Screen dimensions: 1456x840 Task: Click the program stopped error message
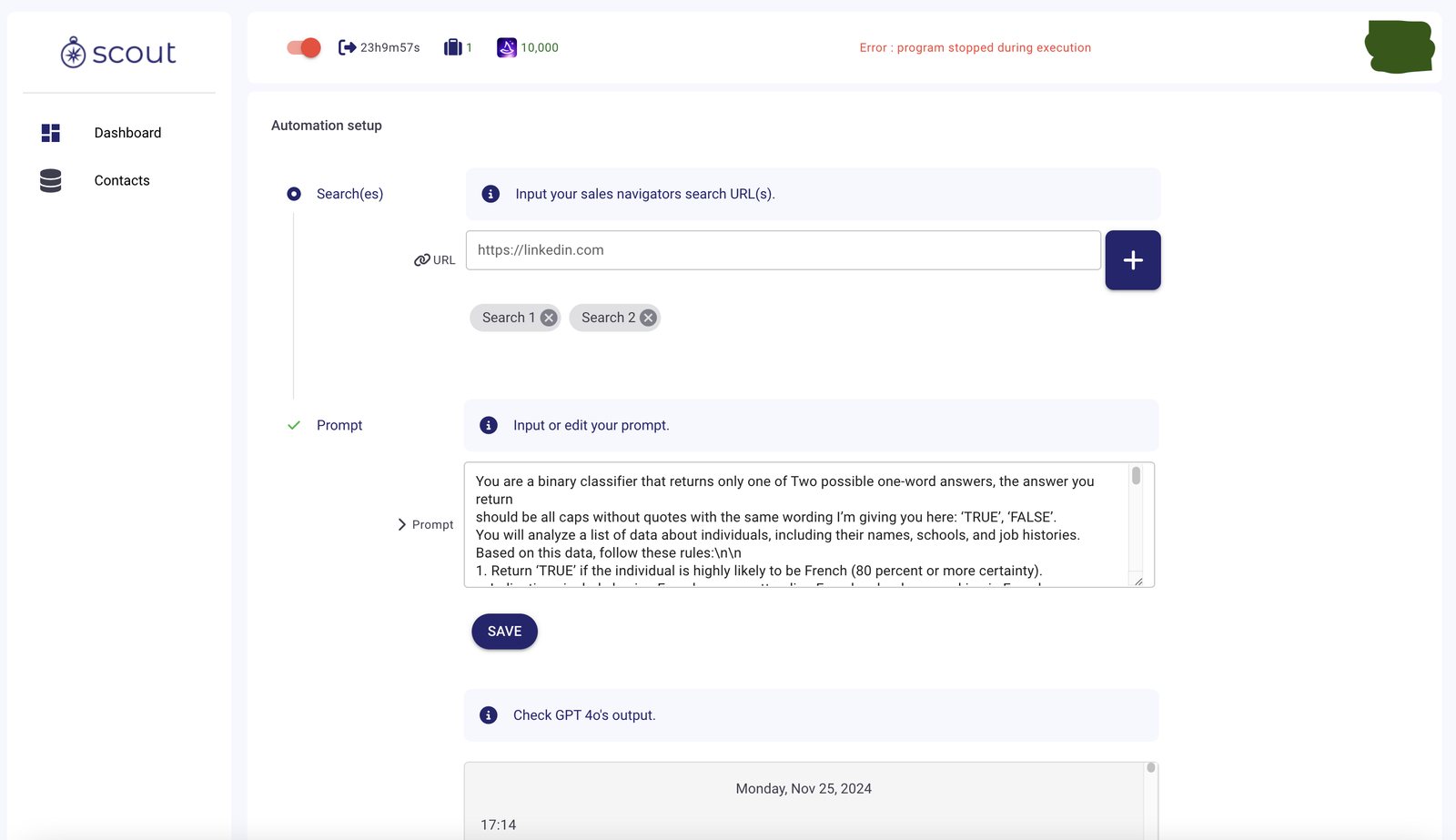976,47
